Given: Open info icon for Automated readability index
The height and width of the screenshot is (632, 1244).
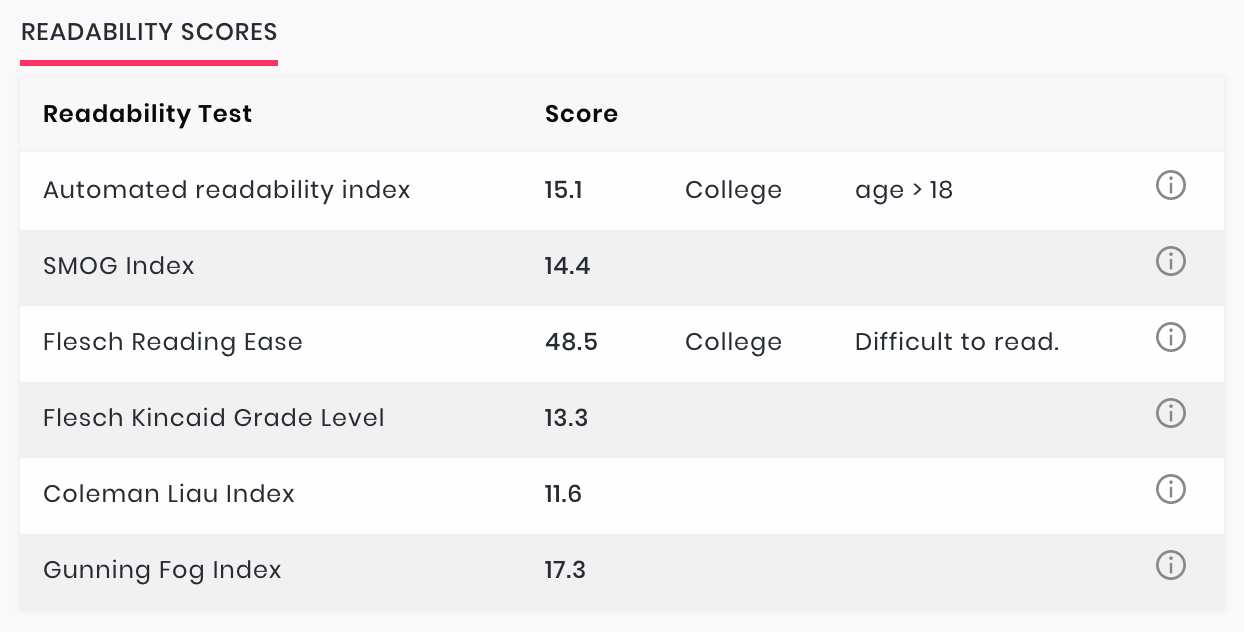Looking at the screenshot, I should [1170, 186].
